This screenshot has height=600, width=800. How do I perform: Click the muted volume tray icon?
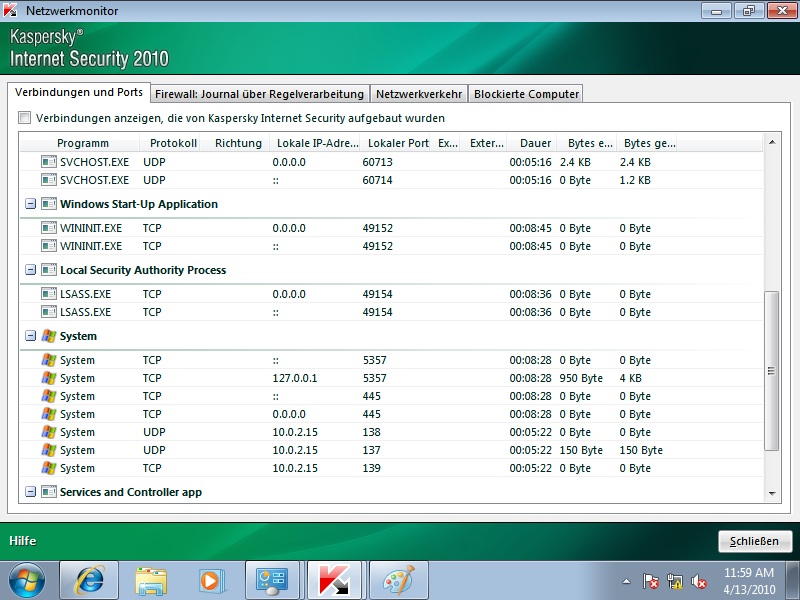coord(698,581)
